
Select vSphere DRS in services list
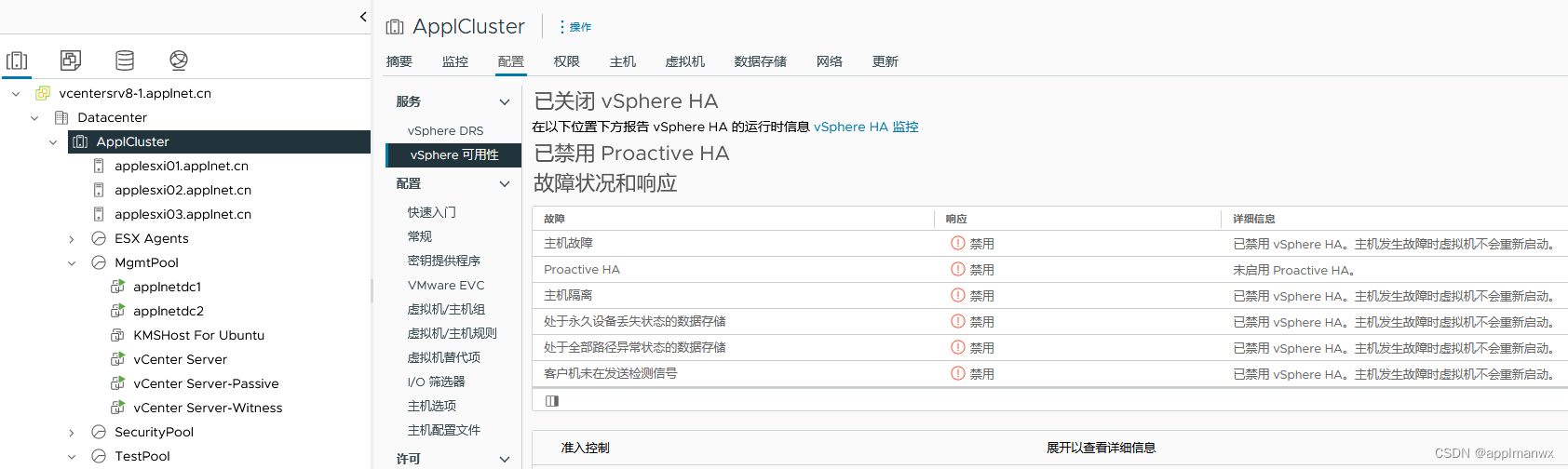click(445, 130)
